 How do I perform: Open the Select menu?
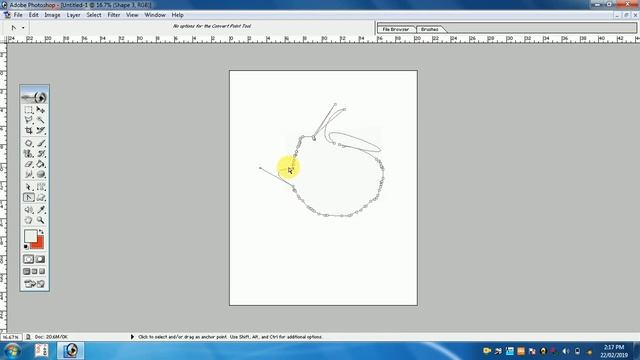click(94, 15)
